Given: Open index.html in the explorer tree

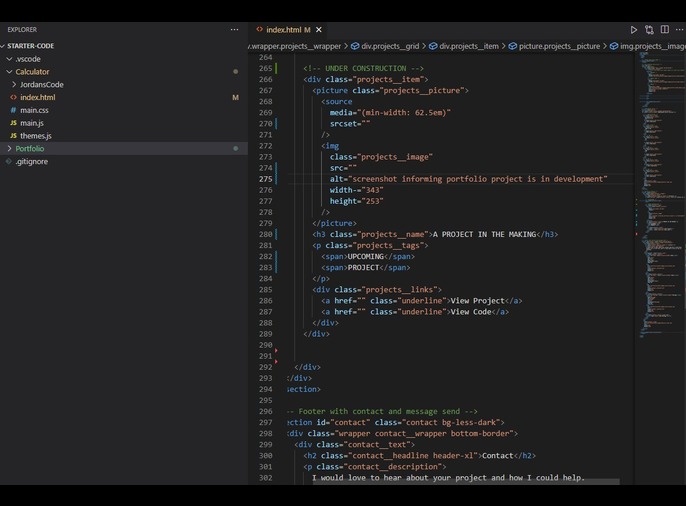Looking at the screenshot, I should pos(38,98).
